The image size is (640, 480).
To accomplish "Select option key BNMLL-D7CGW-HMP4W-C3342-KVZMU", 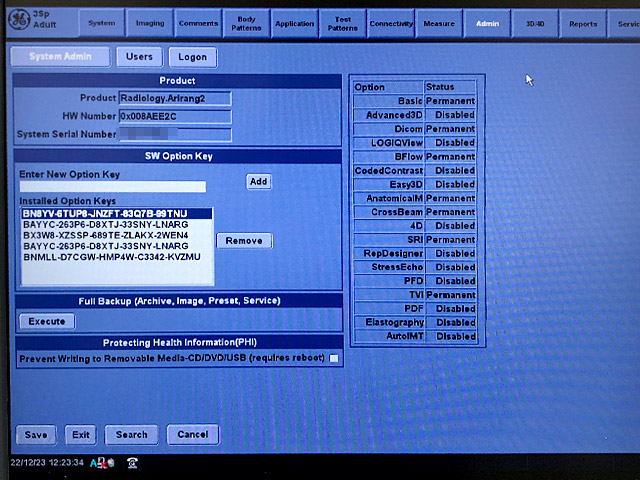I will [x=117, y=257].
